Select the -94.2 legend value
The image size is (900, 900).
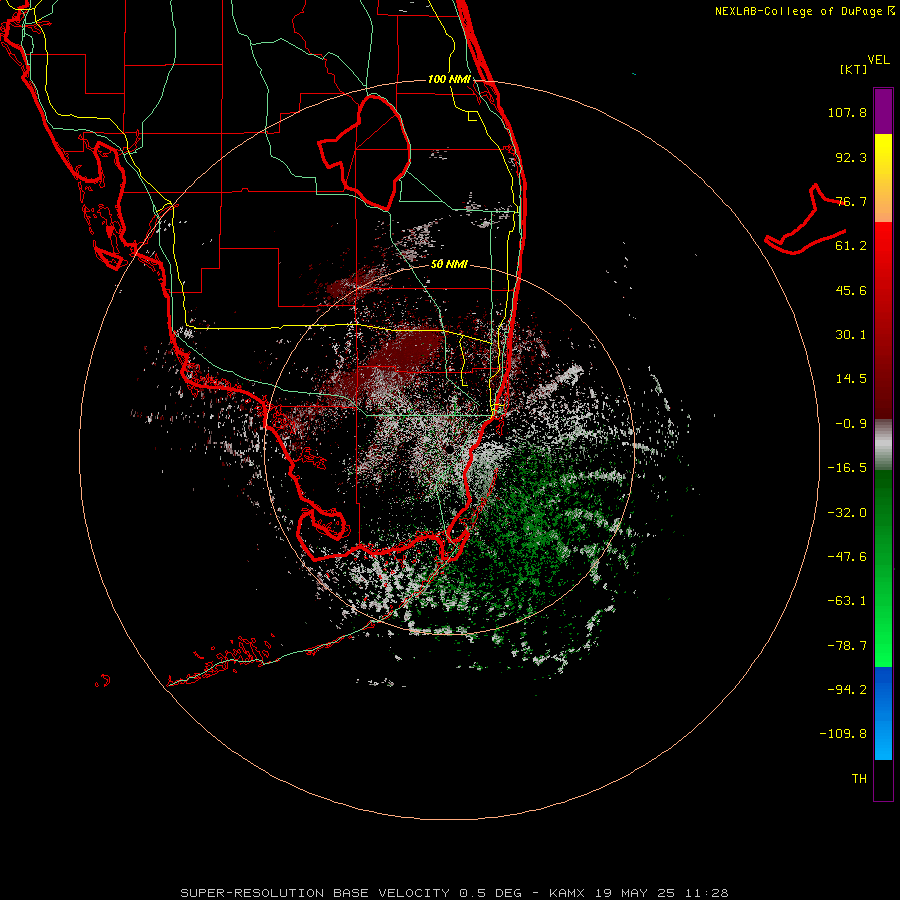click(847, 689)
